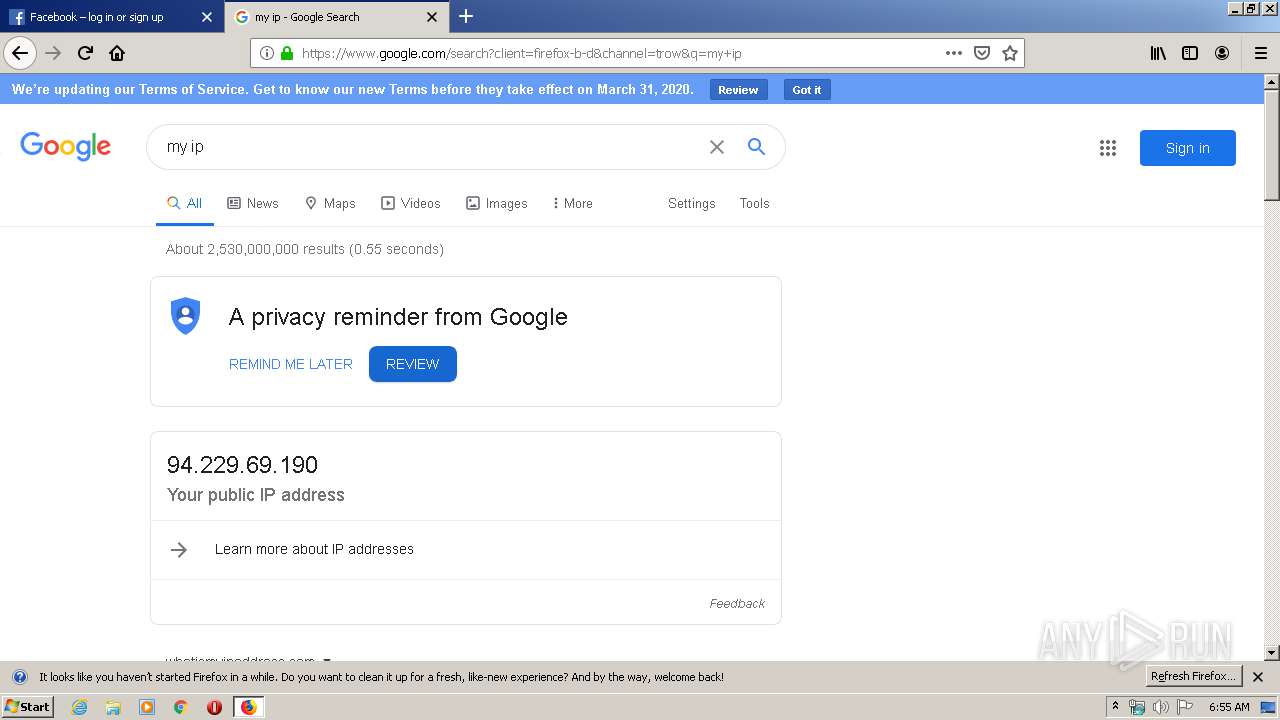Show site information icon in address bar
This screenshot has height=720, width=1280.
[x=267, y=53]
